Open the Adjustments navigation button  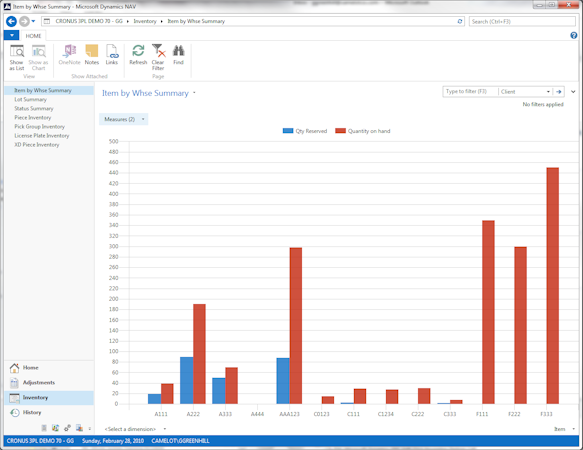39,382
